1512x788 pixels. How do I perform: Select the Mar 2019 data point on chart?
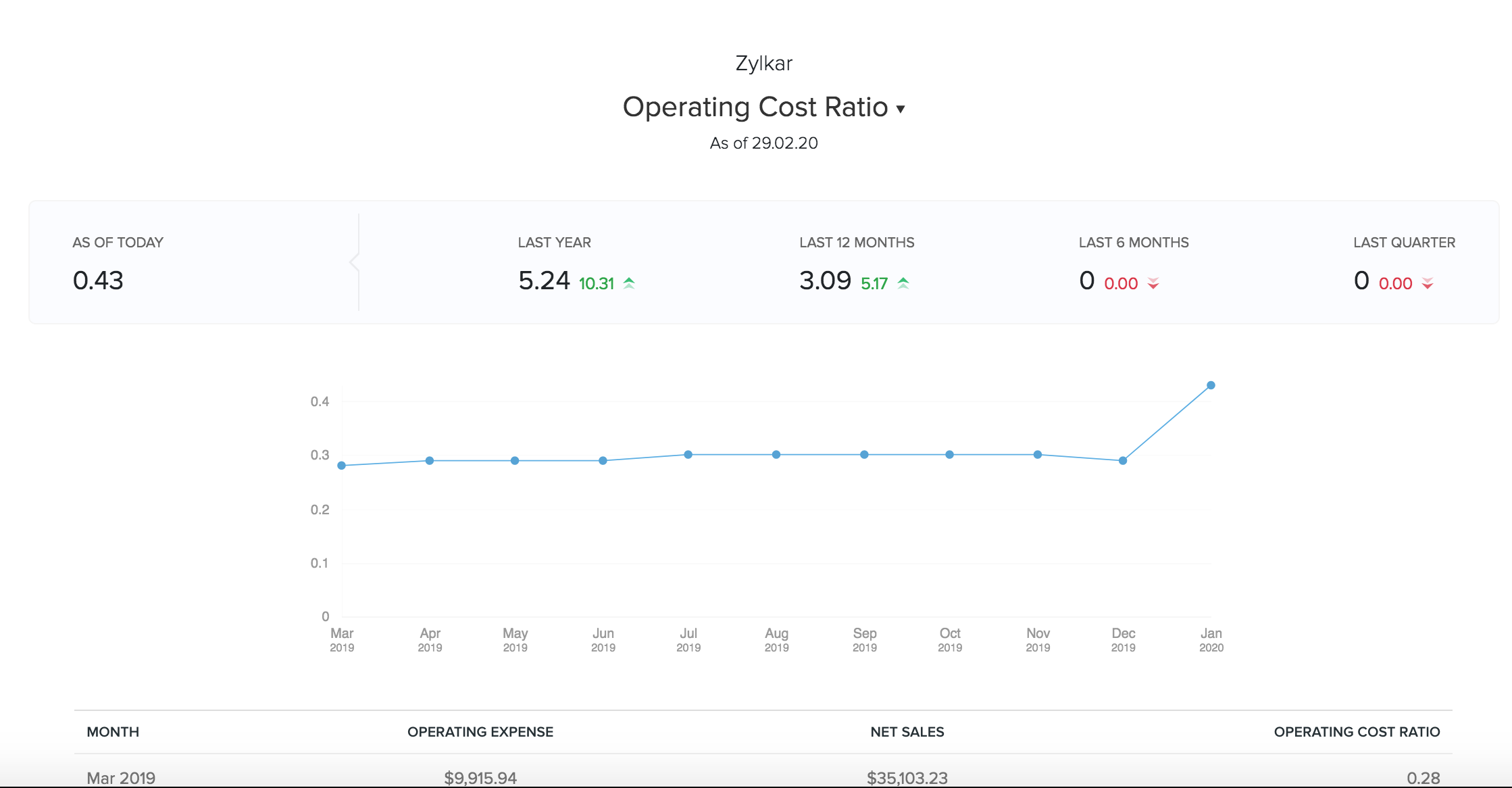click(342, 466)
